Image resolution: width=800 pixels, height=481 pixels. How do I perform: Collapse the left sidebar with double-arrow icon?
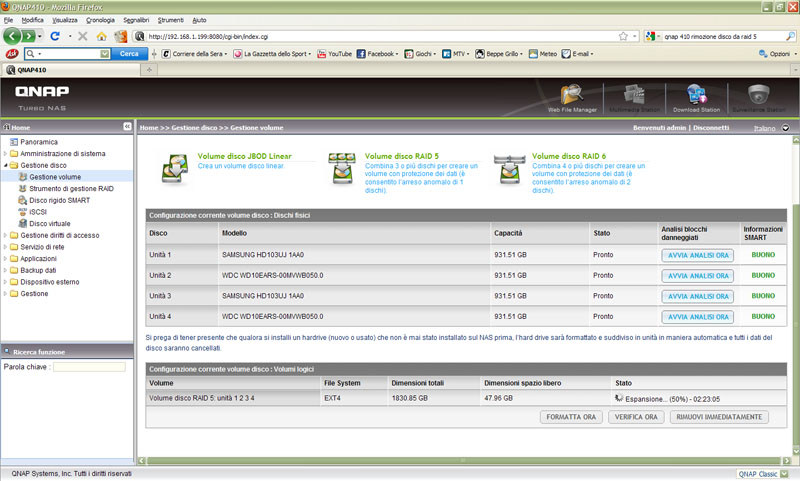pyautogui.click(x=127, y=128)
